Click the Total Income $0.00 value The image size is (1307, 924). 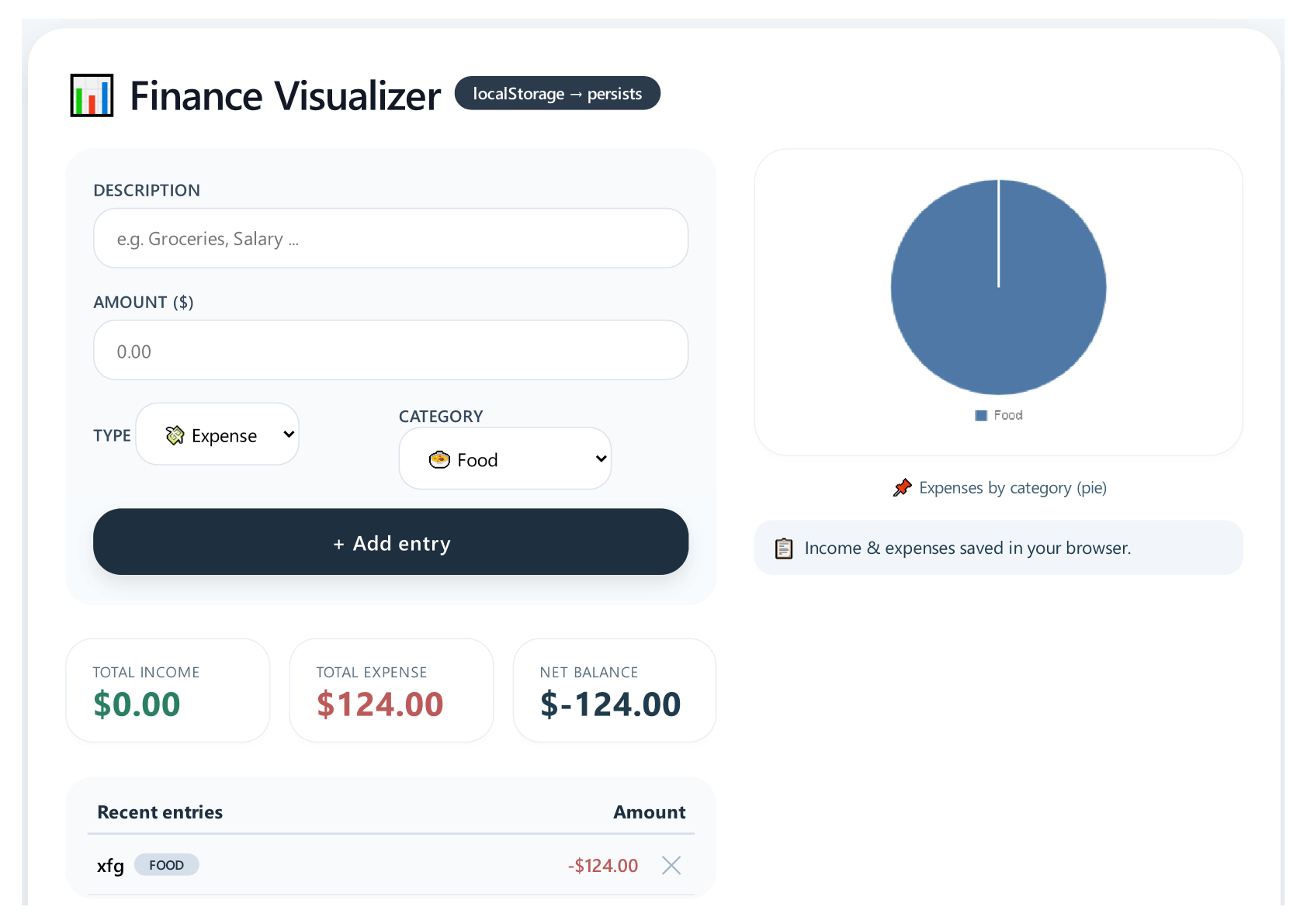[x=137, y=704]
